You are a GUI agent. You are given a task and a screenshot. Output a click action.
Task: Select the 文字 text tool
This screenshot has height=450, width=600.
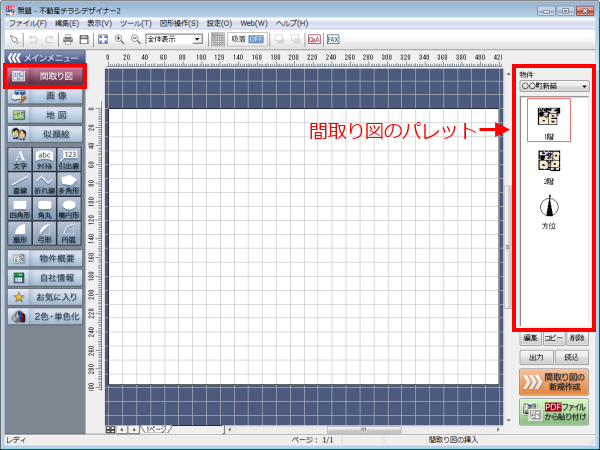click(19, 158)
